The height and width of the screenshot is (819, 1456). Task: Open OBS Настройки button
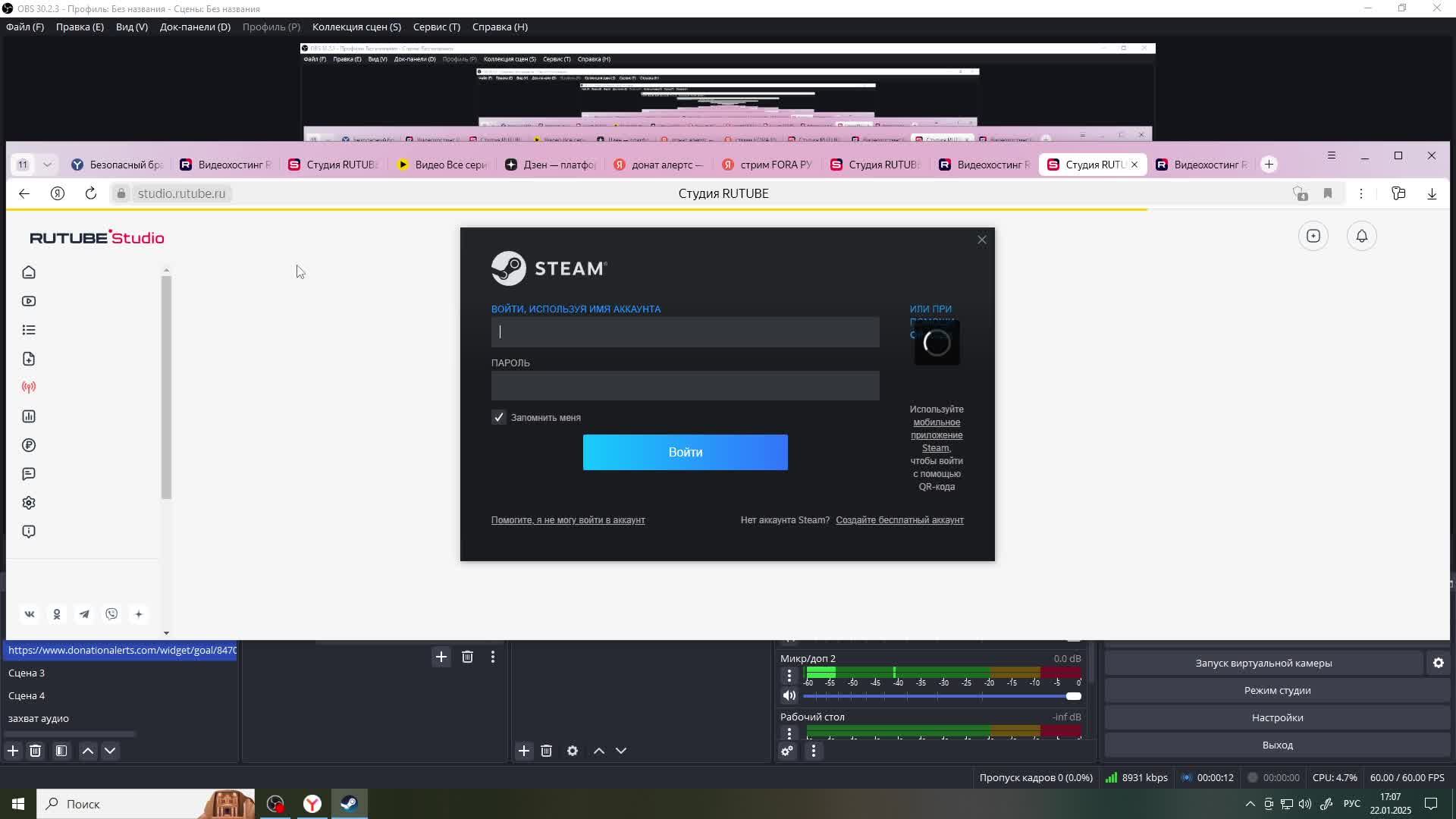coord(1277,717)
